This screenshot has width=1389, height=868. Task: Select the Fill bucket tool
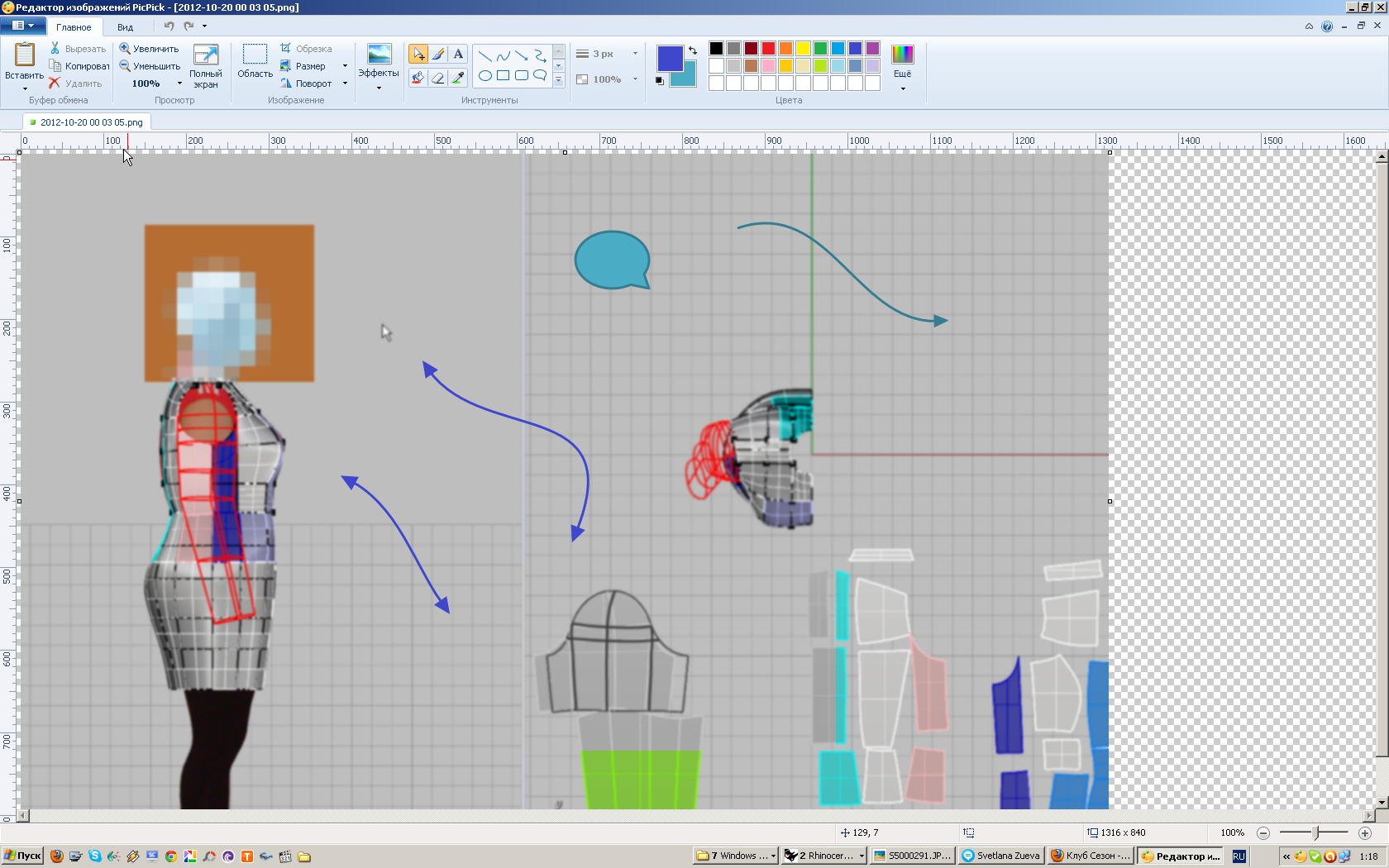tap(418, 77)
